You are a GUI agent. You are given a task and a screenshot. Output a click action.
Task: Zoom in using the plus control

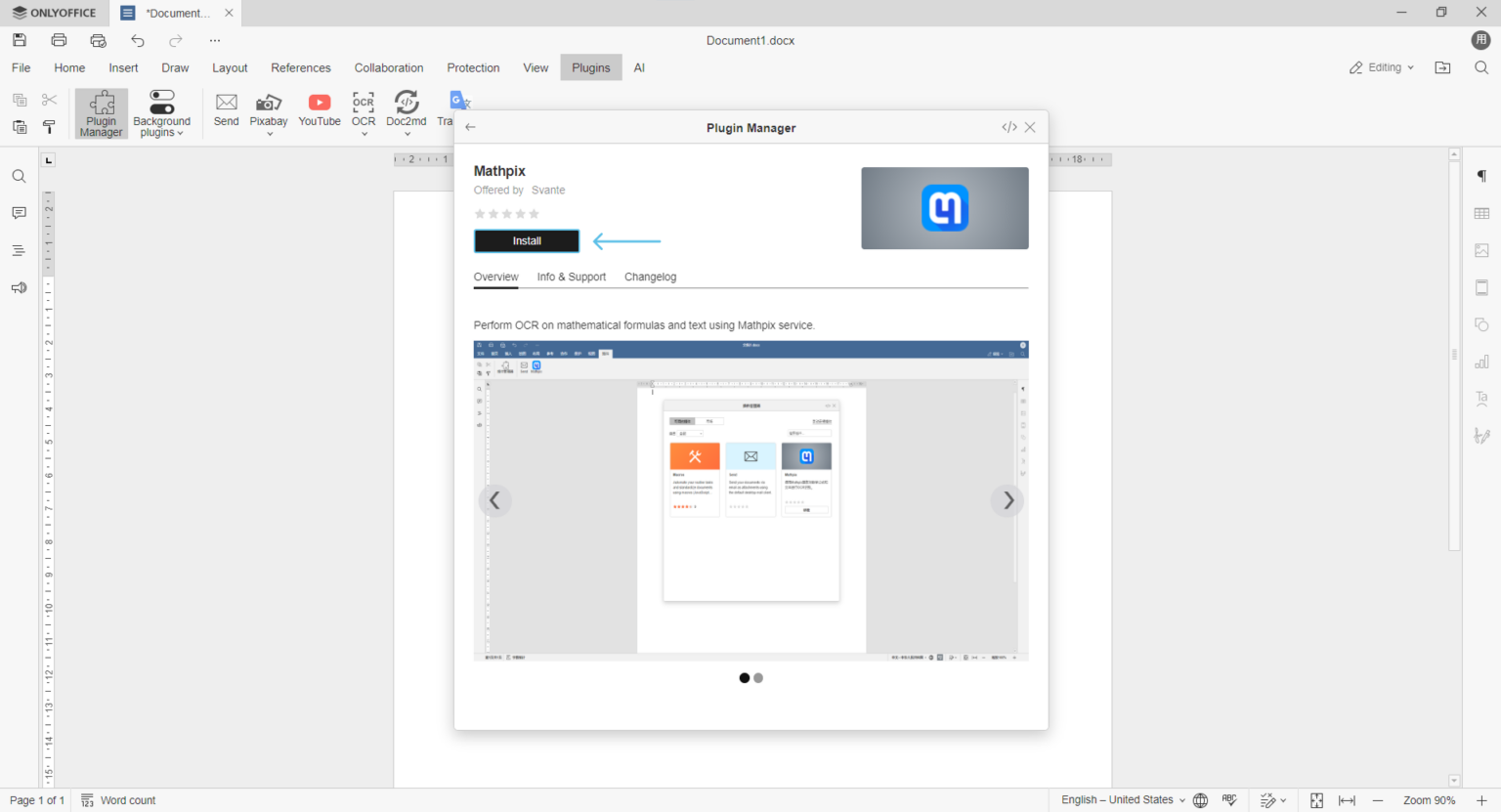[1482, 799]
